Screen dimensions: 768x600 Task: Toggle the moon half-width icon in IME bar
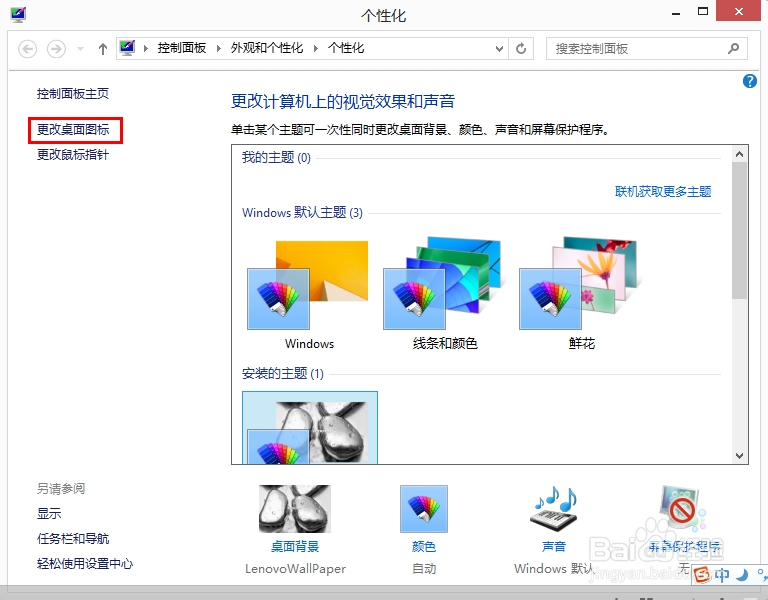(x=742, y=575)
